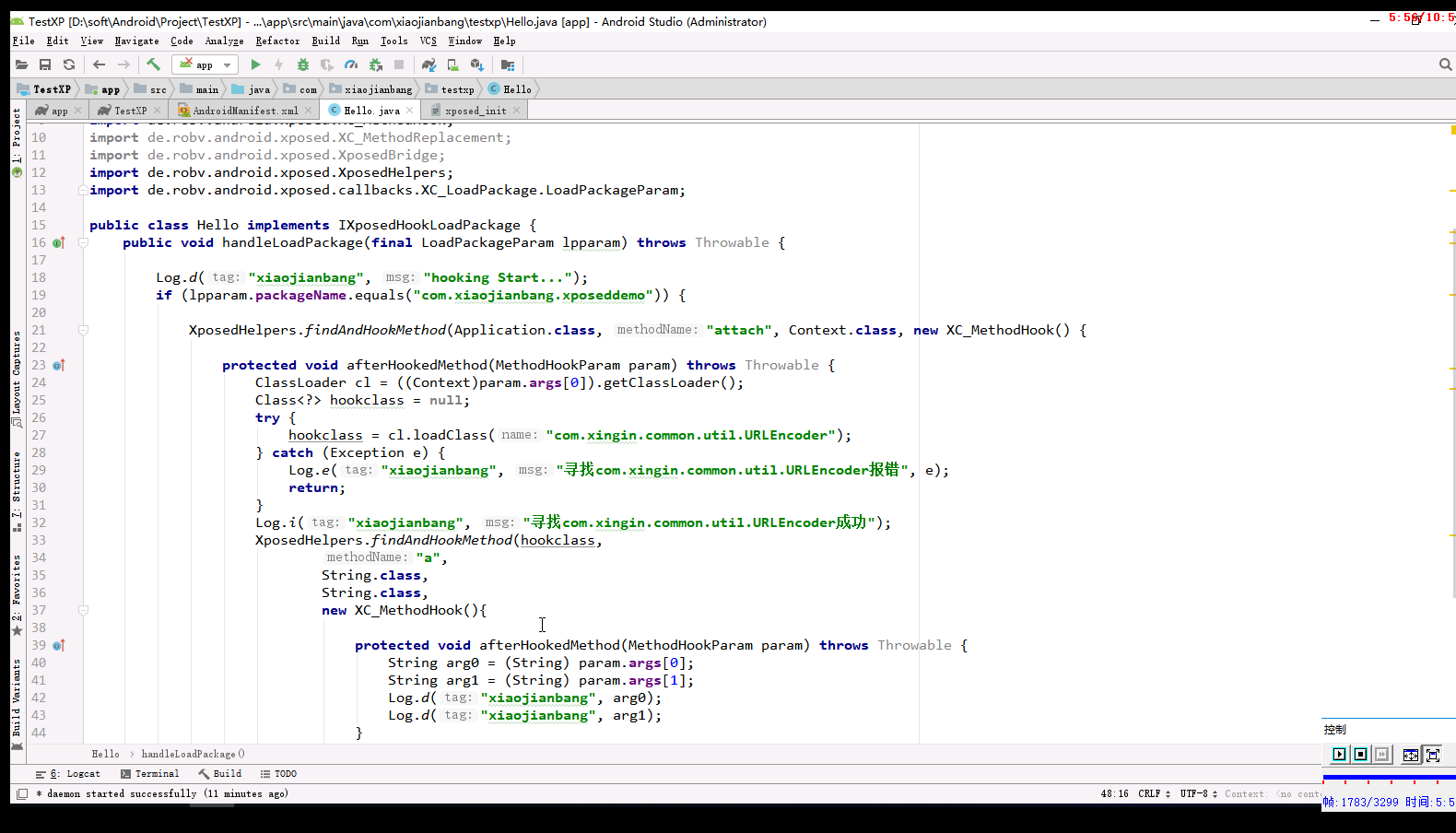Click the Synchronize refresh icon
This screenshot has width=1456, height=833.
[x=69, y=65]
